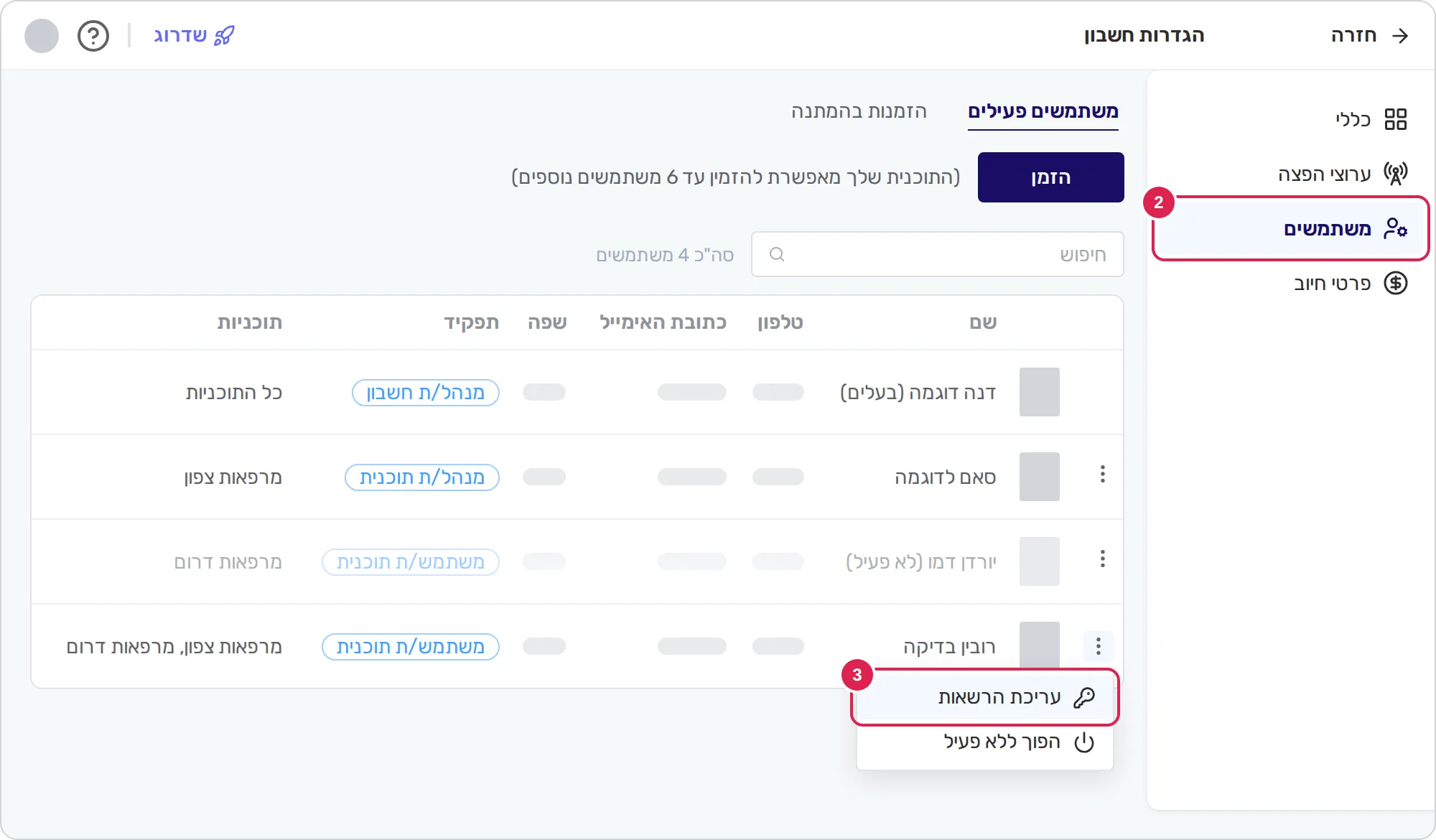Screen dimensions: 1436x840
Task: Click the key icon in permissions item
Action: pyautogui.click(x=1083, y=697)
